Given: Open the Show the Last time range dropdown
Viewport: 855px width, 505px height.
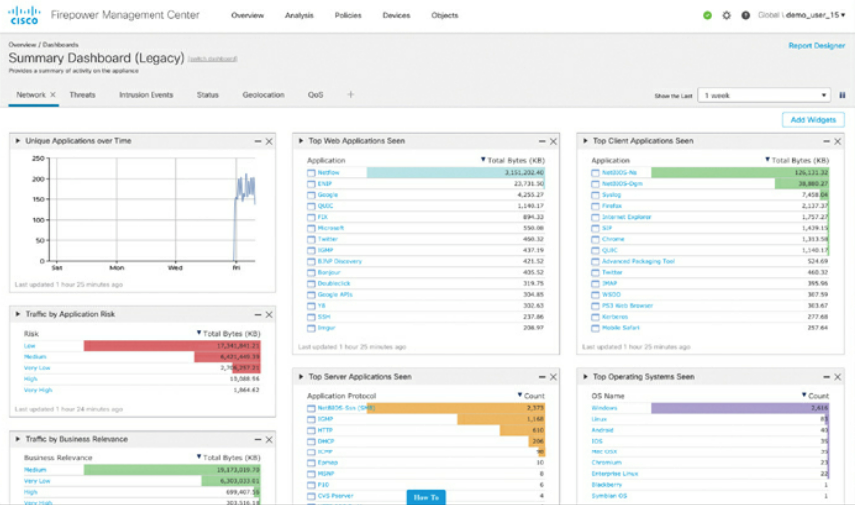Looking at the screenshot, I should [x=764, y=95].
